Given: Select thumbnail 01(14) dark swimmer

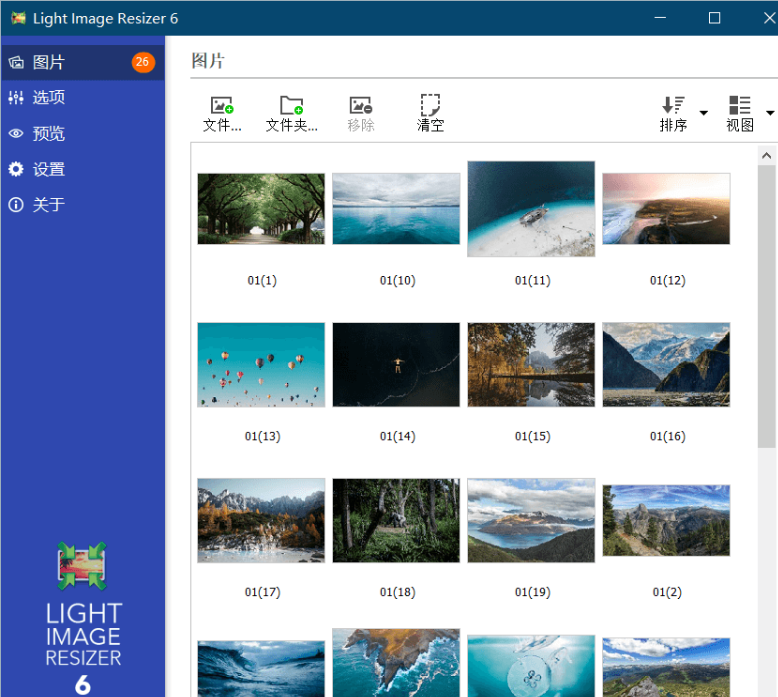Looking at the screenshot, I should pyautogui.click(x=396, y=365).
